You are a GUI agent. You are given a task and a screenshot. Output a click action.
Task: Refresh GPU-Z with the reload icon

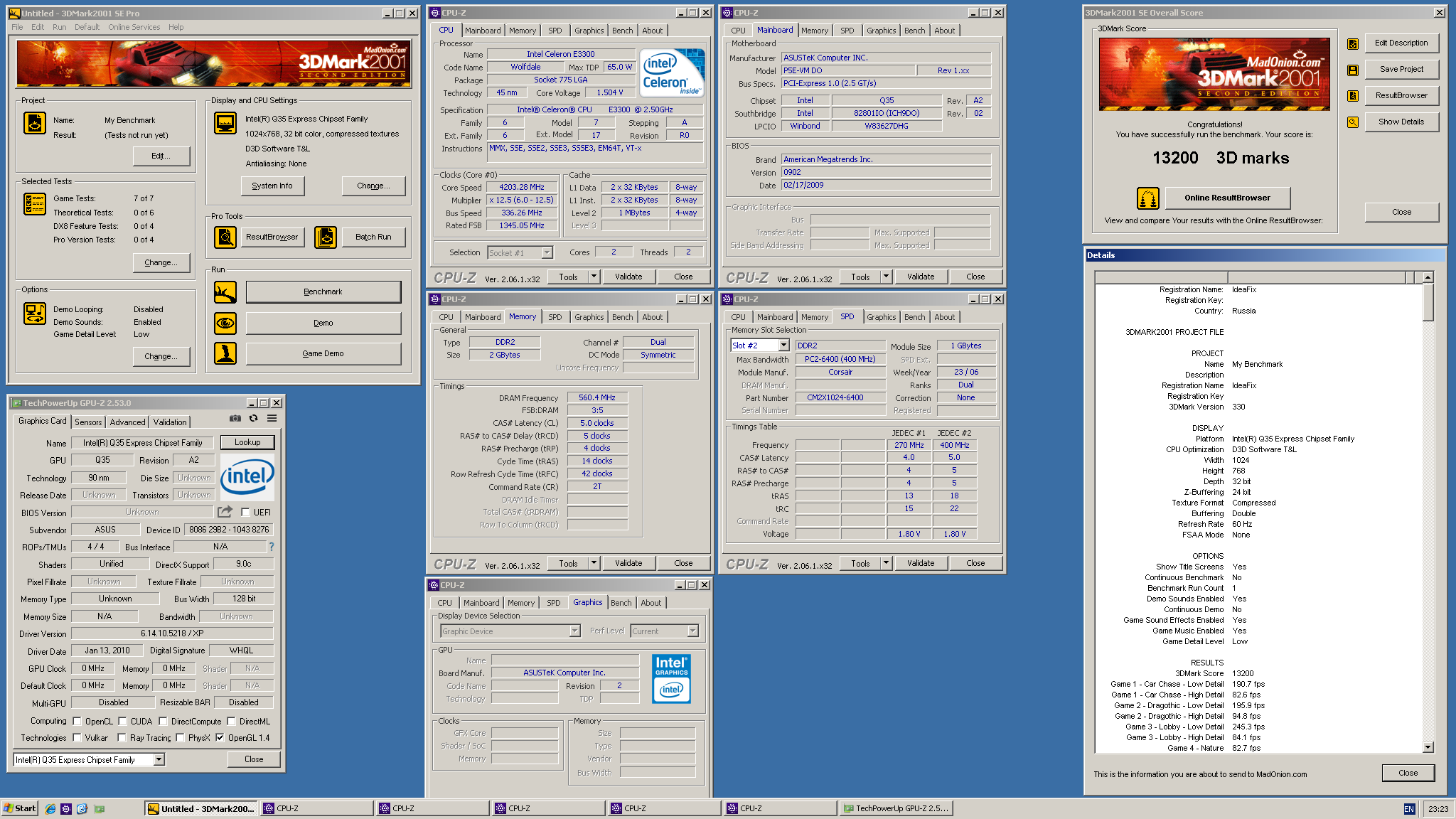[253, 419]
